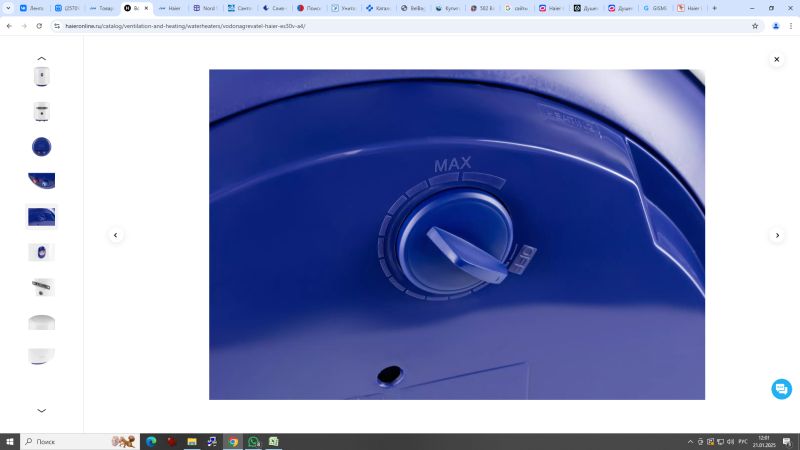Image resolution: width=800 pixels, height=450 pixels.
Task: Switch to the GISMETEO browser tab
Action: [653, 8]
